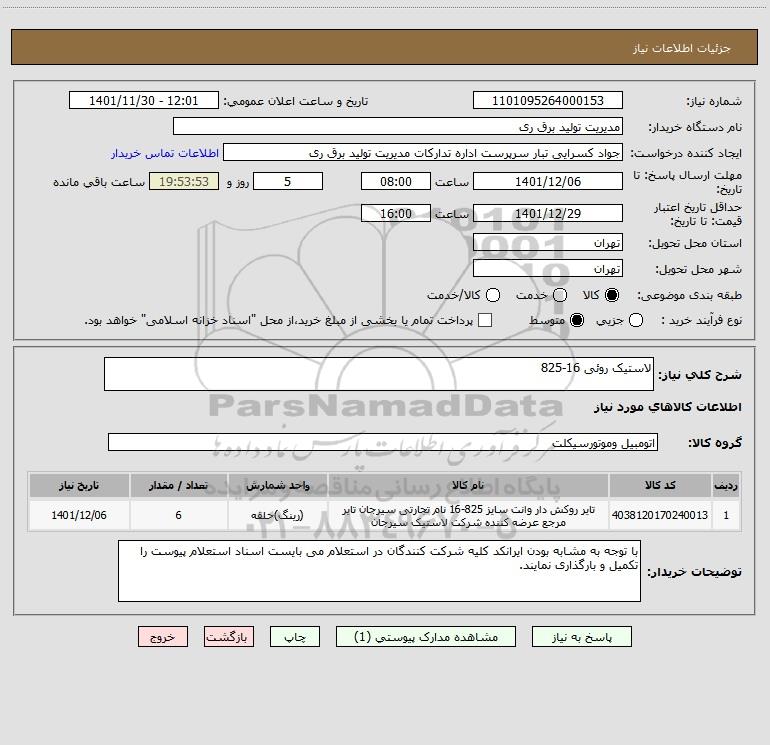The width and height of the screenshot is (770, 745).
Task: Click the announcement date field 1401/11/30 - 12:01
Action: tap(144, 101)
